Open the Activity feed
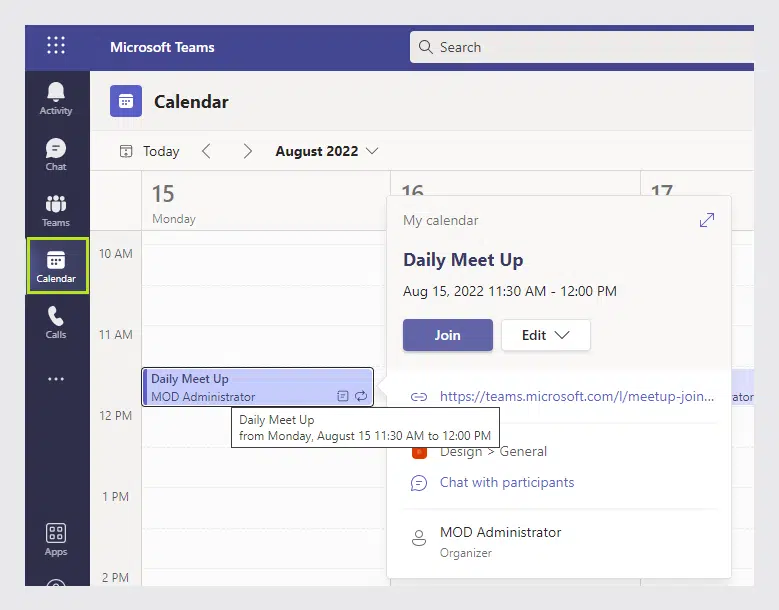The image size is (779, 610). point(56,99)
